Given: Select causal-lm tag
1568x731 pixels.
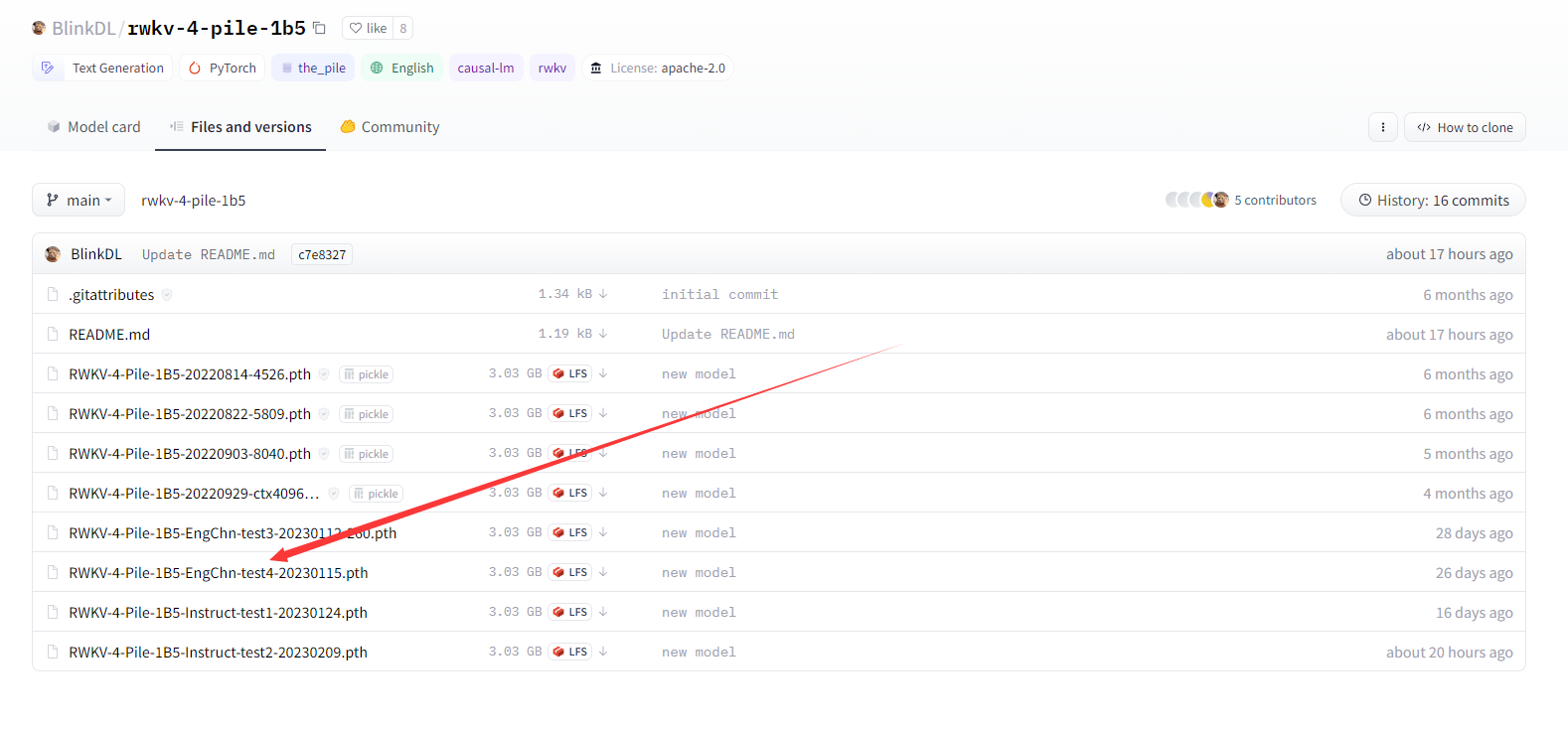Looking at the screenshot, I should point(486,68).
